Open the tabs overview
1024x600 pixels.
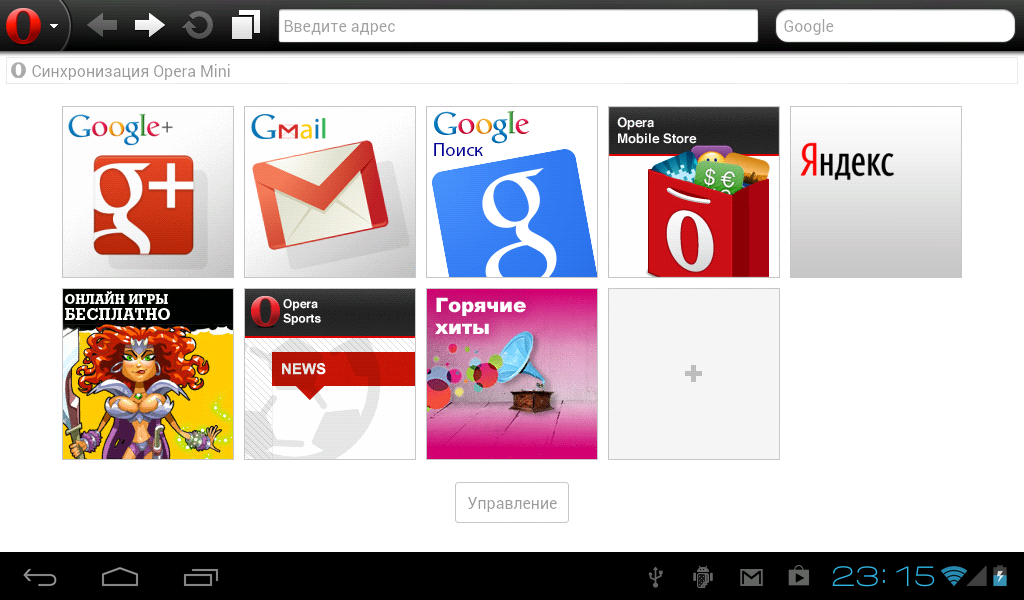tap(246, 25)
